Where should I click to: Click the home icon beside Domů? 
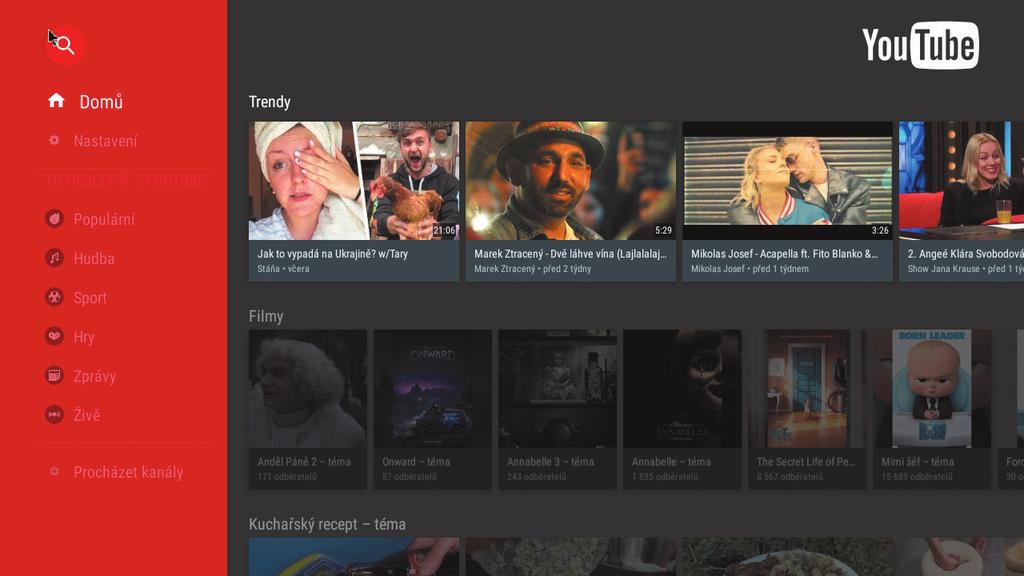pyautogui.click(x=56, y=101)
